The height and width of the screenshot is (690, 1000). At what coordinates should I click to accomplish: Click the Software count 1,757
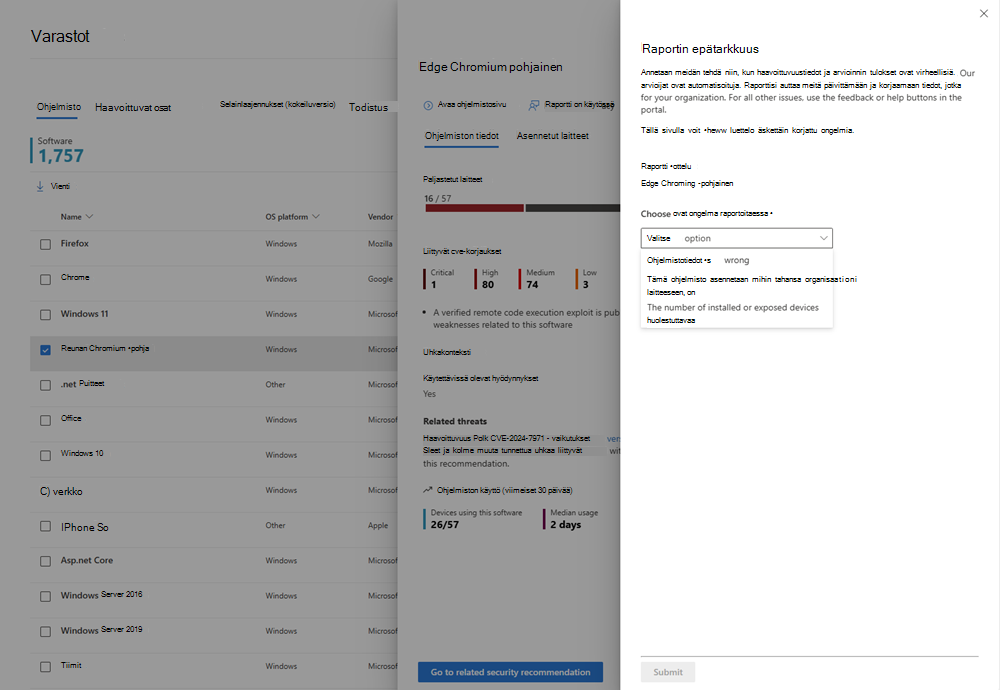click(x=61, y=156)
